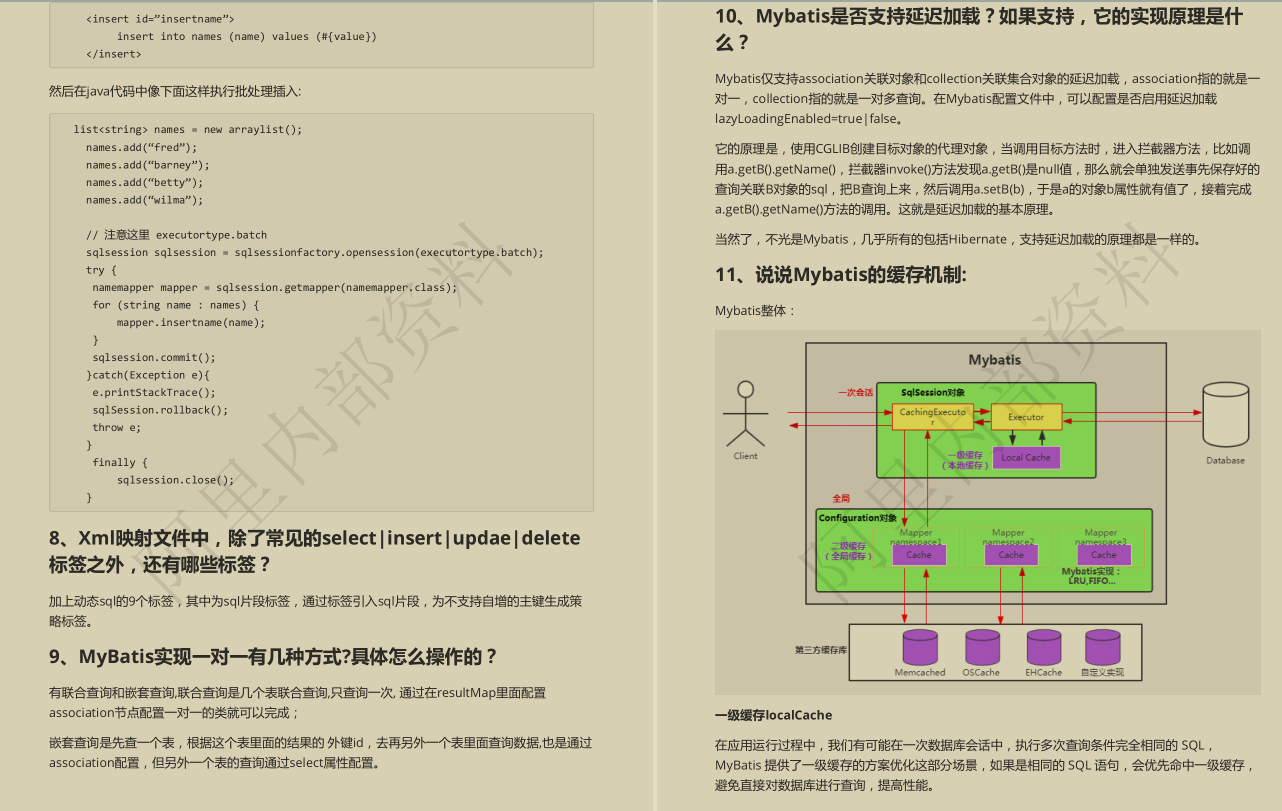Click the '二级缓存(全局缓存)' label
The image size is (1282, 811).
(x=849, y=551)
